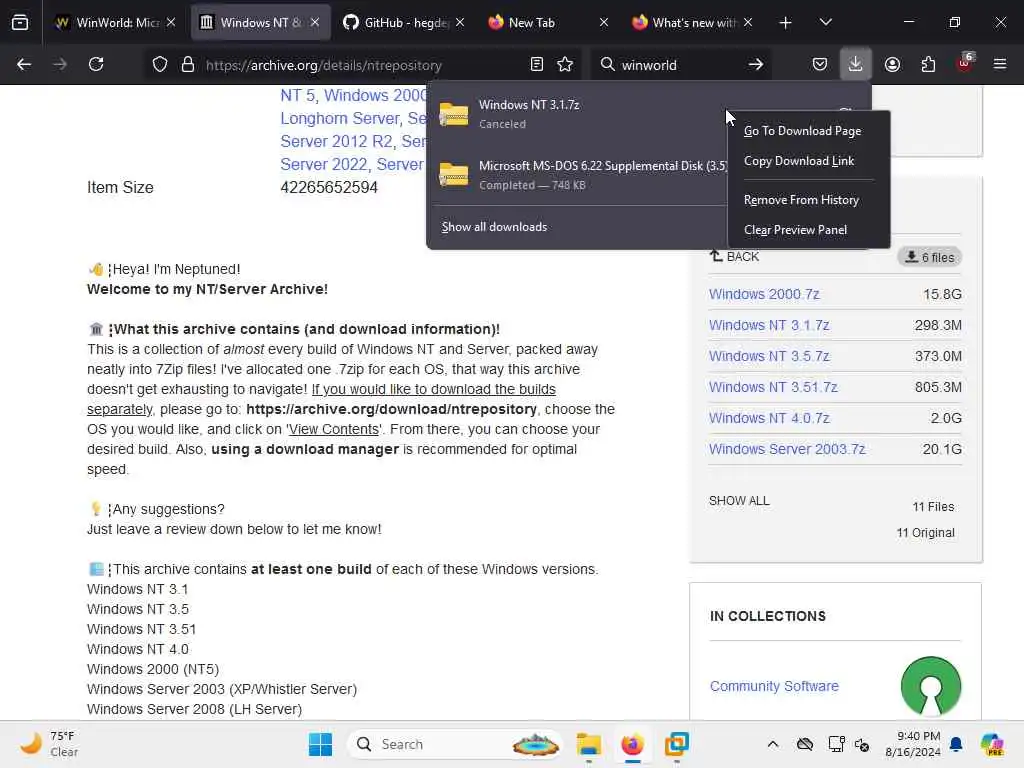1024x768 pixels.
Task: Click the network display icon in the tray
Action: pyautogui.click(x=837, y=744)
